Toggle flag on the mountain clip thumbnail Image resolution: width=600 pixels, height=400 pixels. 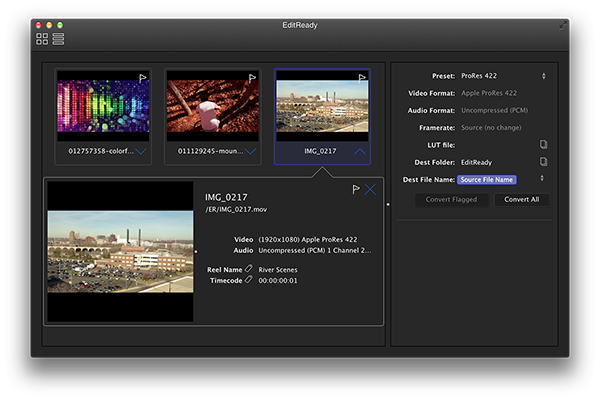tap(252, 77)
